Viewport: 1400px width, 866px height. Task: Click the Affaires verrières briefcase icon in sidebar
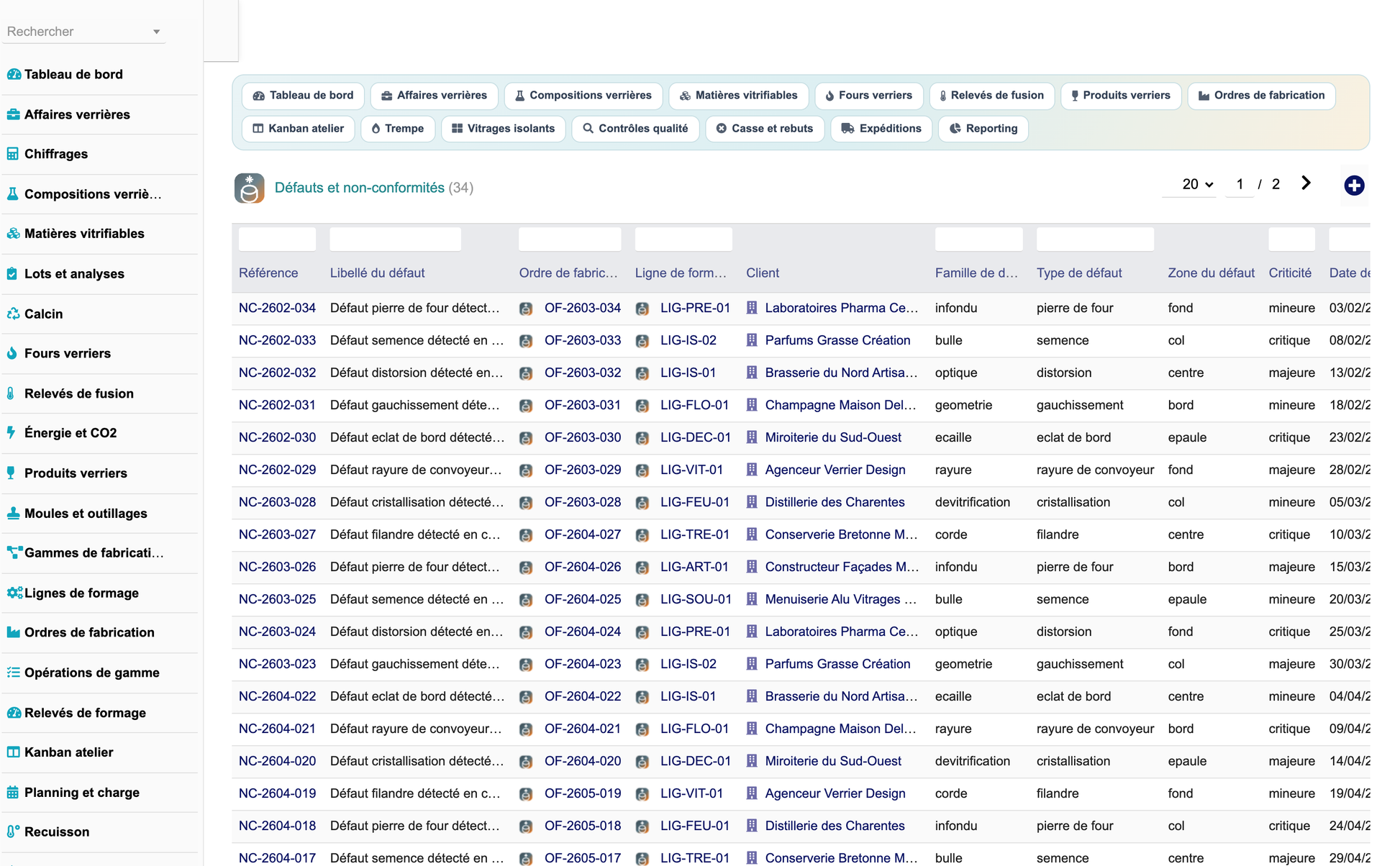14,114
